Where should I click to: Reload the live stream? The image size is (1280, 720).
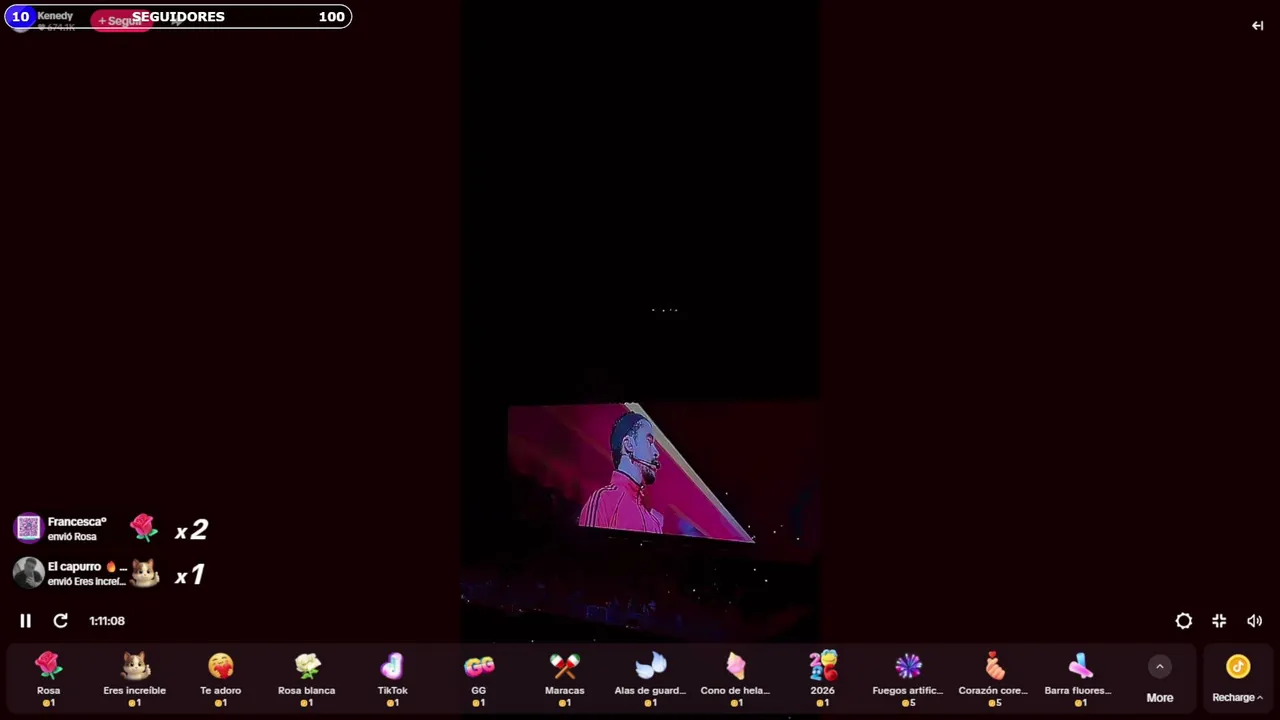[61, 621]
